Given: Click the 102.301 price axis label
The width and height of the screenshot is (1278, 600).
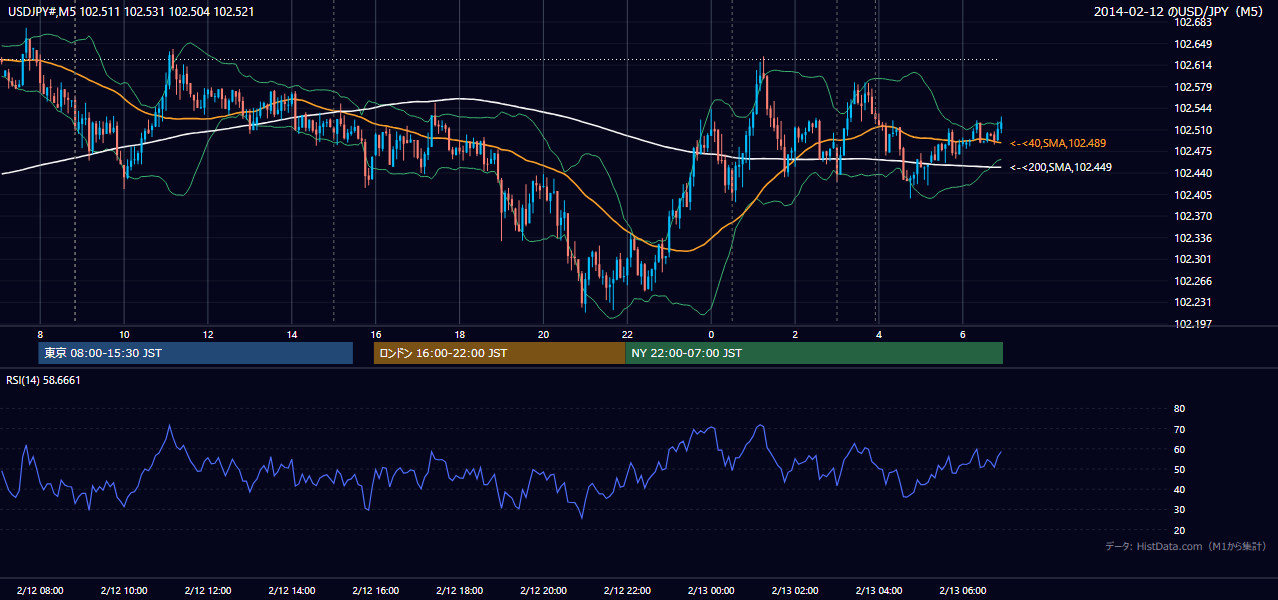Looking at the screenshot, I should (1193, 260).
